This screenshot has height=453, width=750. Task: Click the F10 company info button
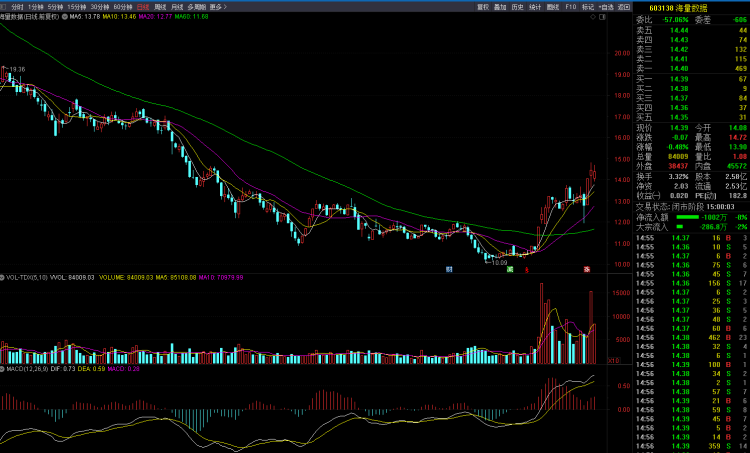(570, 6)
